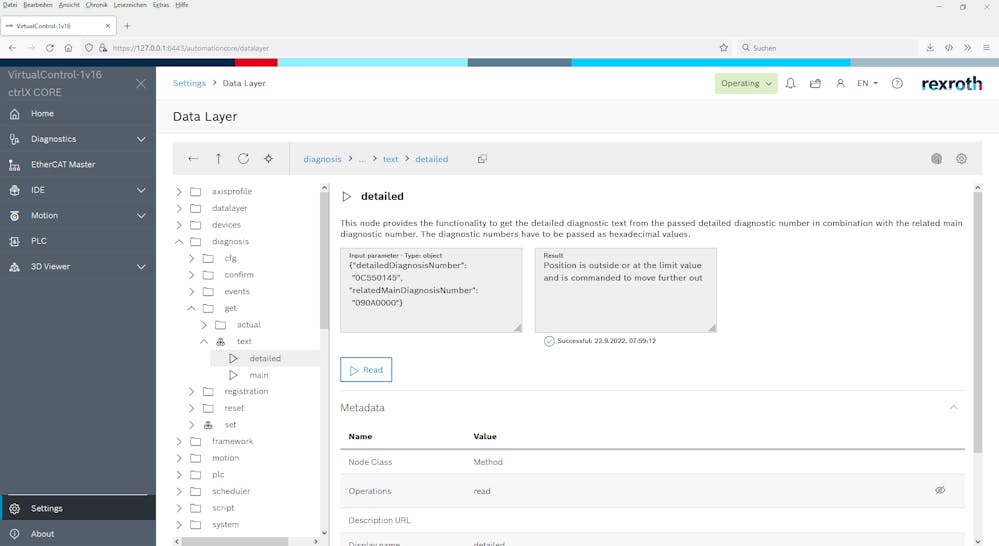Refresh the Data Layer tree
999x546 pixels.
pyautogui.click(x=243, y=159)
